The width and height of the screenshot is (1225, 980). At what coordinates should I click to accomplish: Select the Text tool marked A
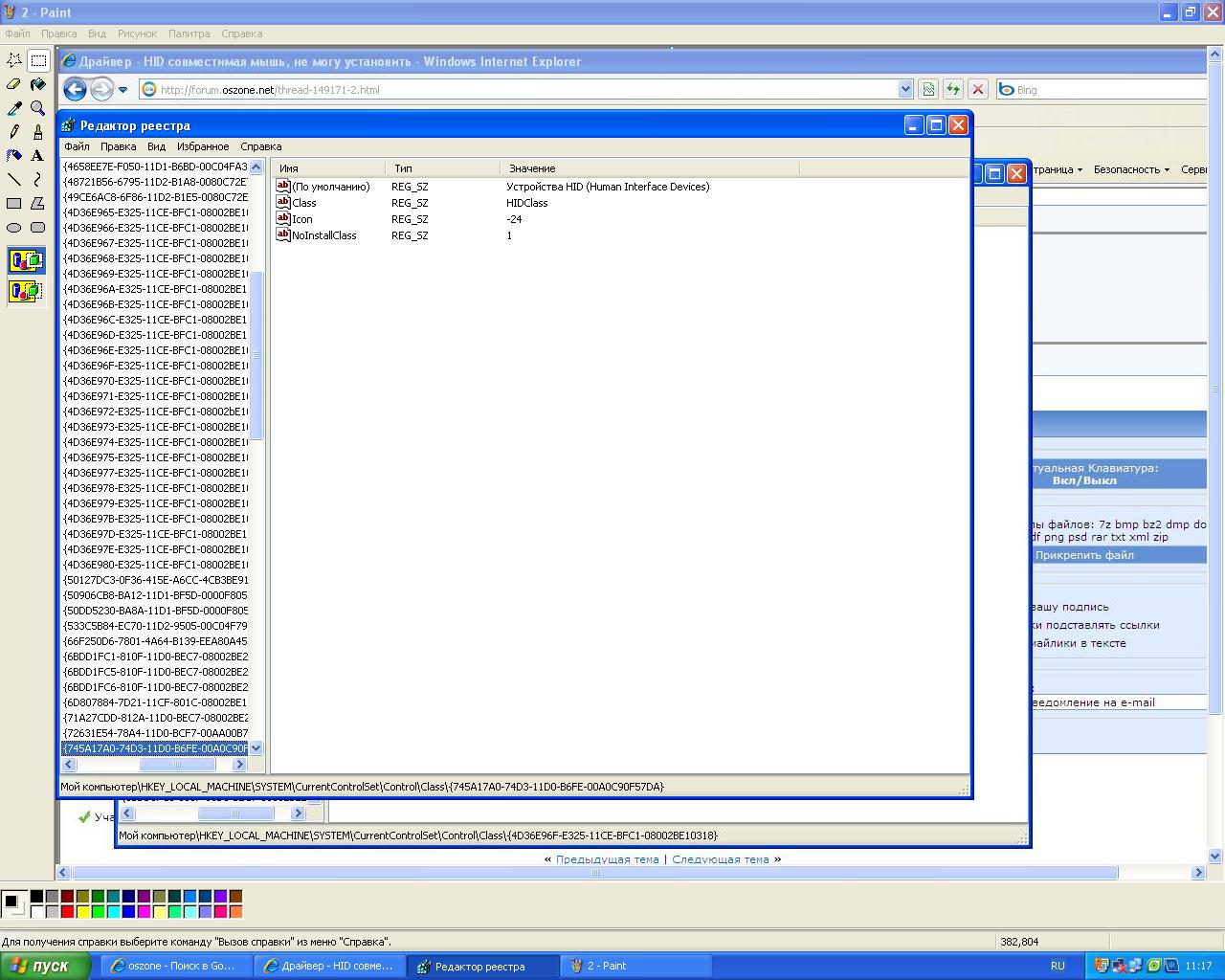click(38, 155)
